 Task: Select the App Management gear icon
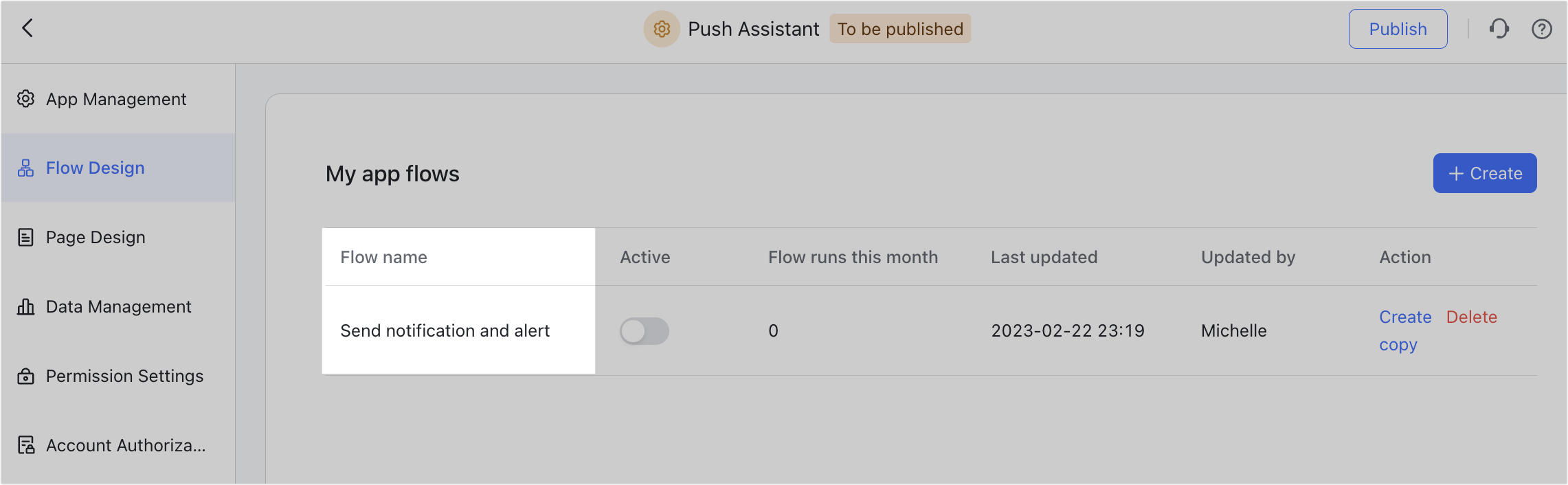(25, 99)
